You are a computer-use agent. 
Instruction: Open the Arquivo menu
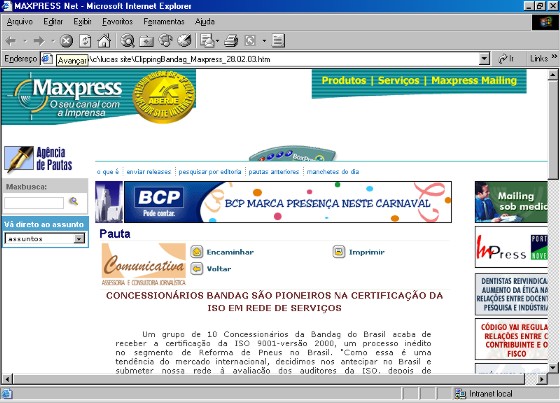click(x=20, y=21)
